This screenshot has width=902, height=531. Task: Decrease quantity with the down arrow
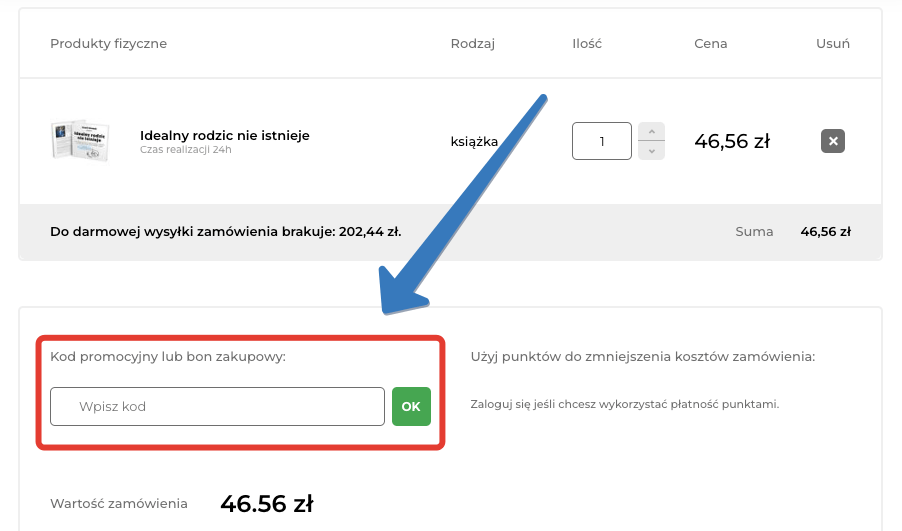click(x=651, y=150)
